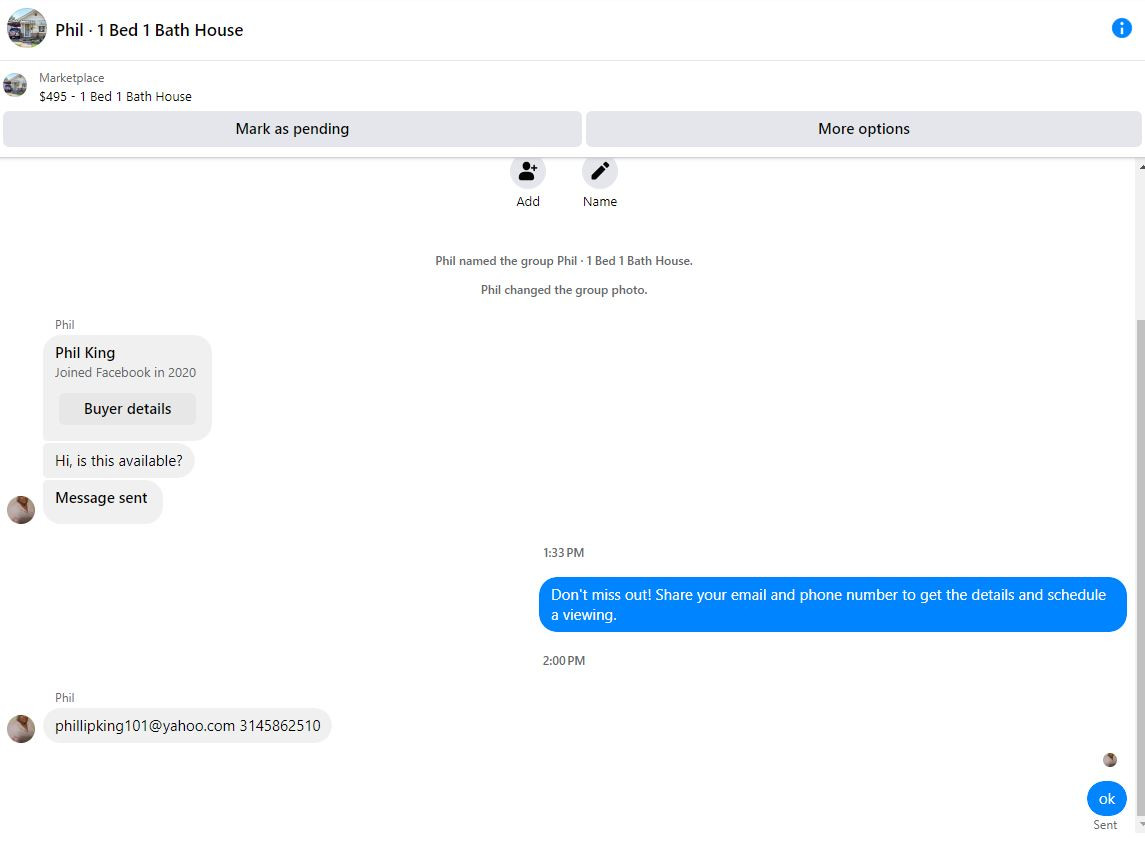This screenshot has height=841, width=1145.
Task: Click the Mark as pending button
Action: pyautogui.click(x=292, y=129)
